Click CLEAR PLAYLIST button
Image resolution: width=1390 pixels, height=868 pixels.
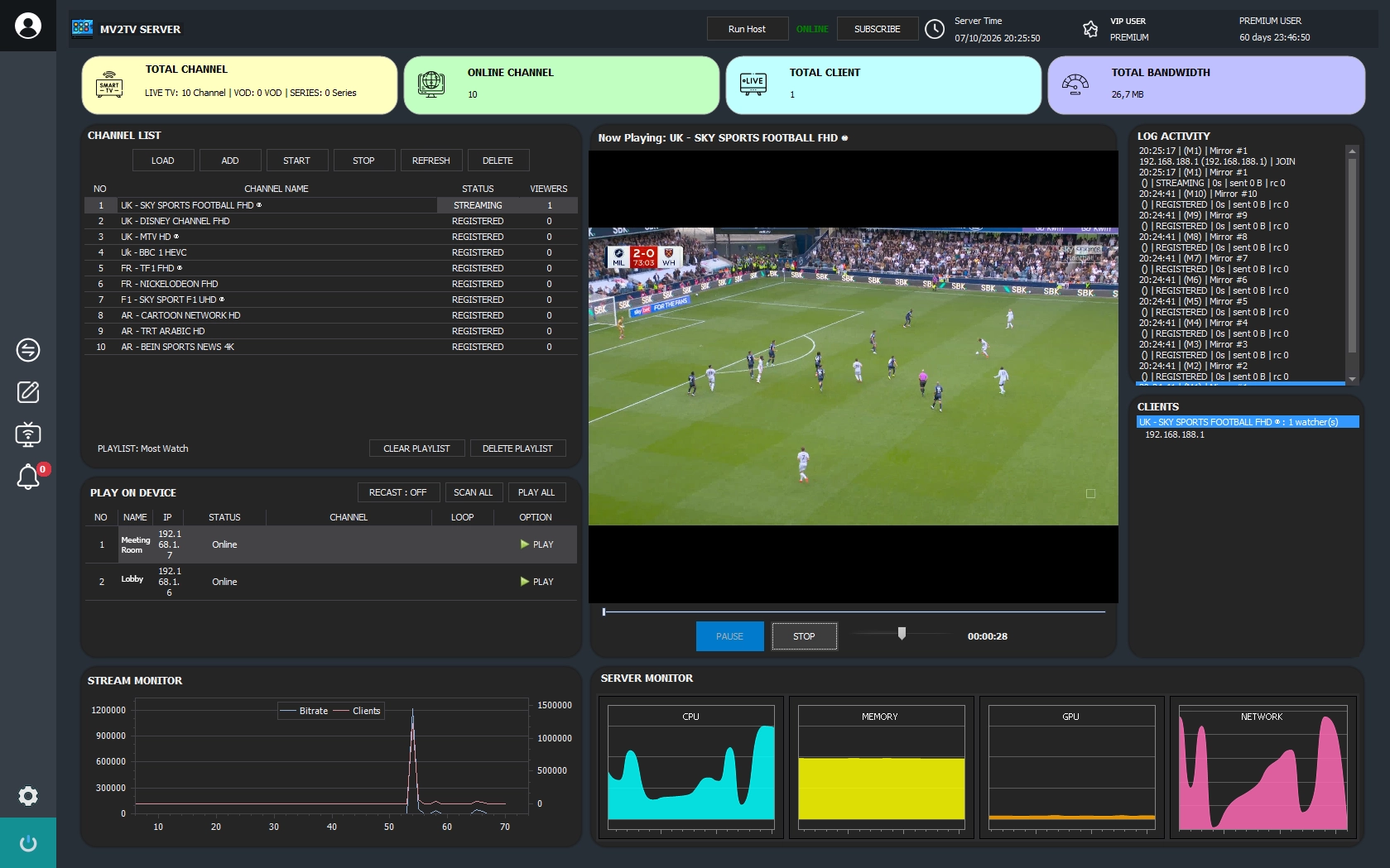417,448
